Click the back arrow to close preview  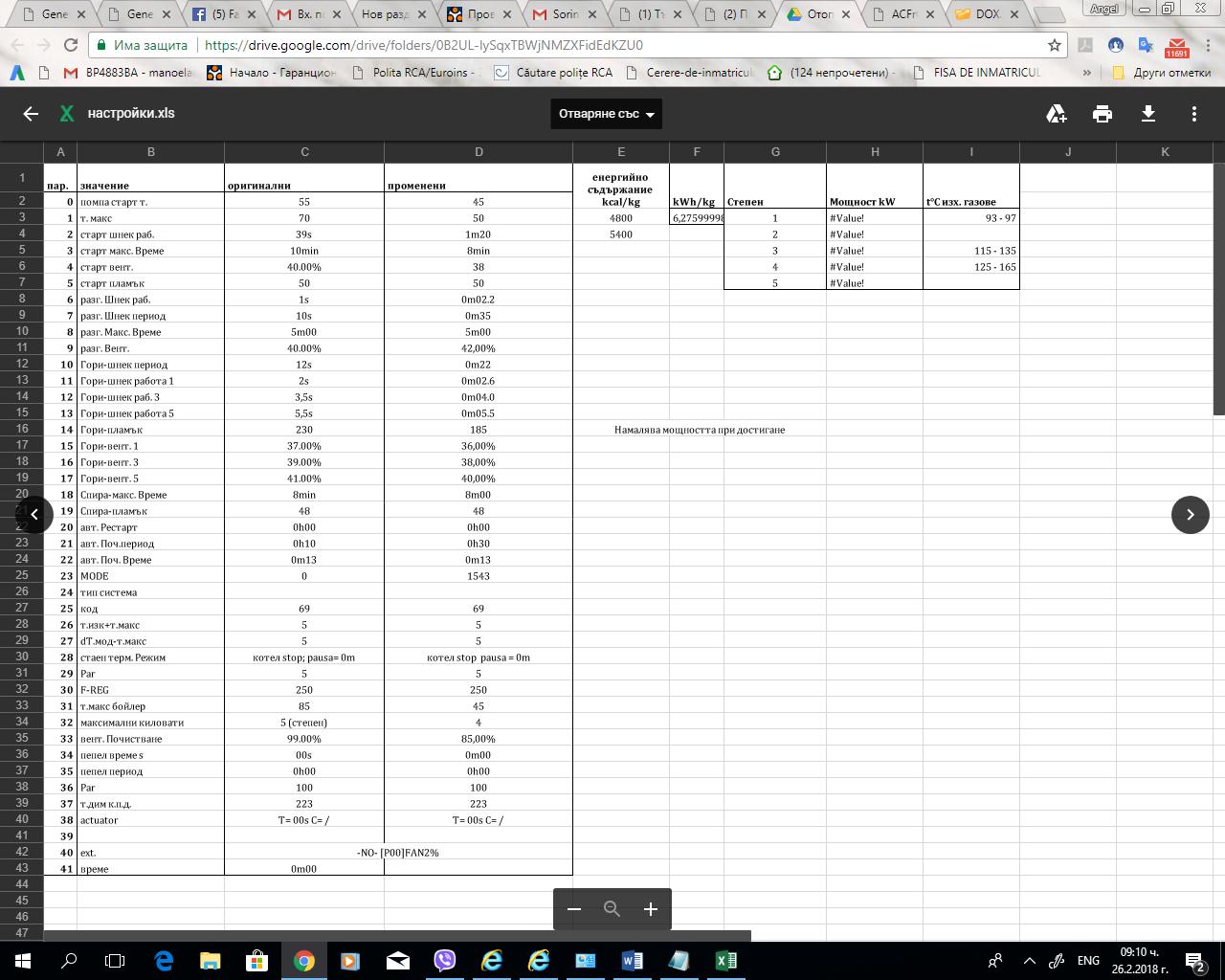click(x=31, y=114)
